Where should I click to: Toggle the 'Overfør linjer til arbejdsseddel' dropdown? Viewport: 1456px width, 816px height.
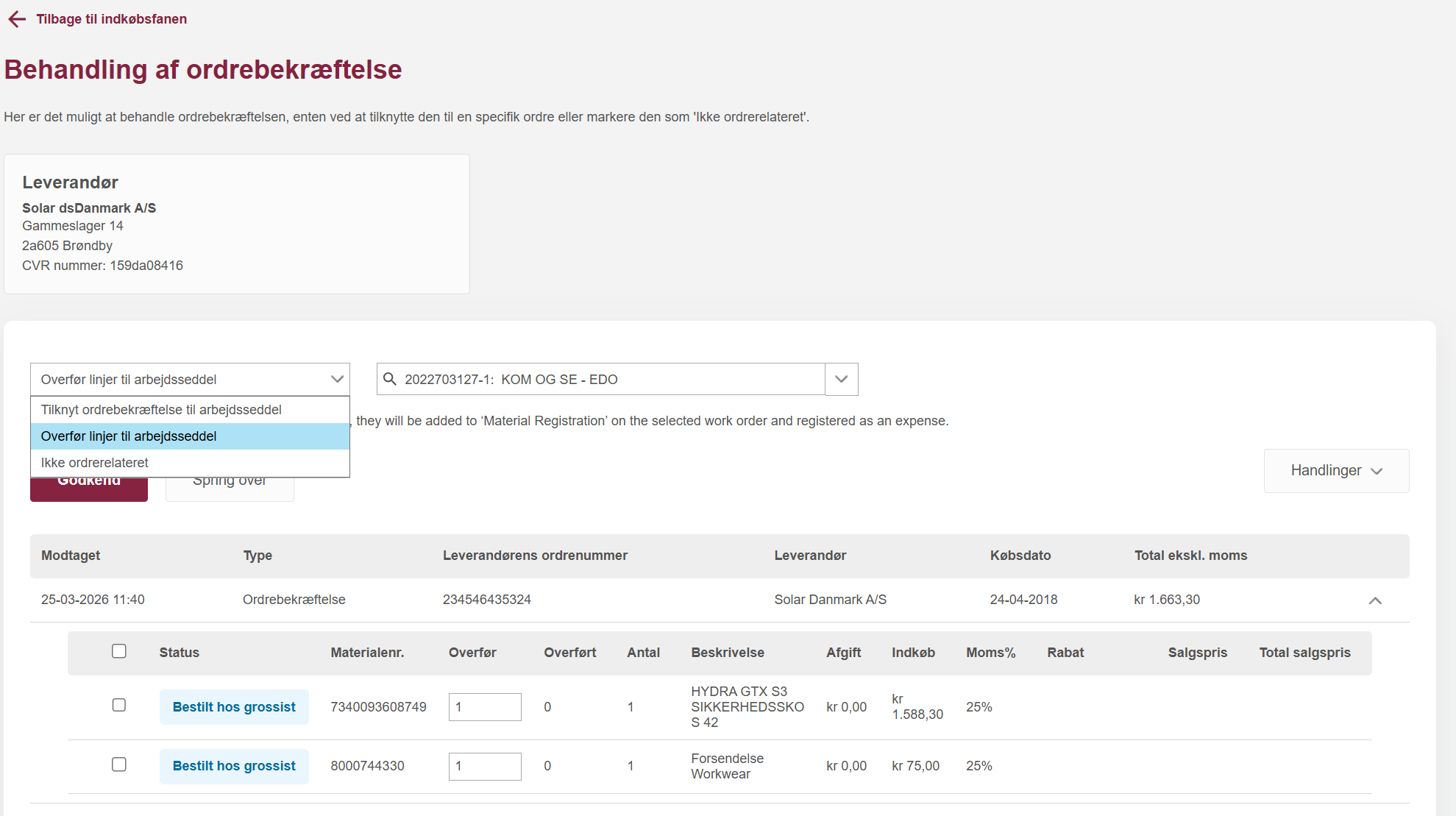point(190,379)
